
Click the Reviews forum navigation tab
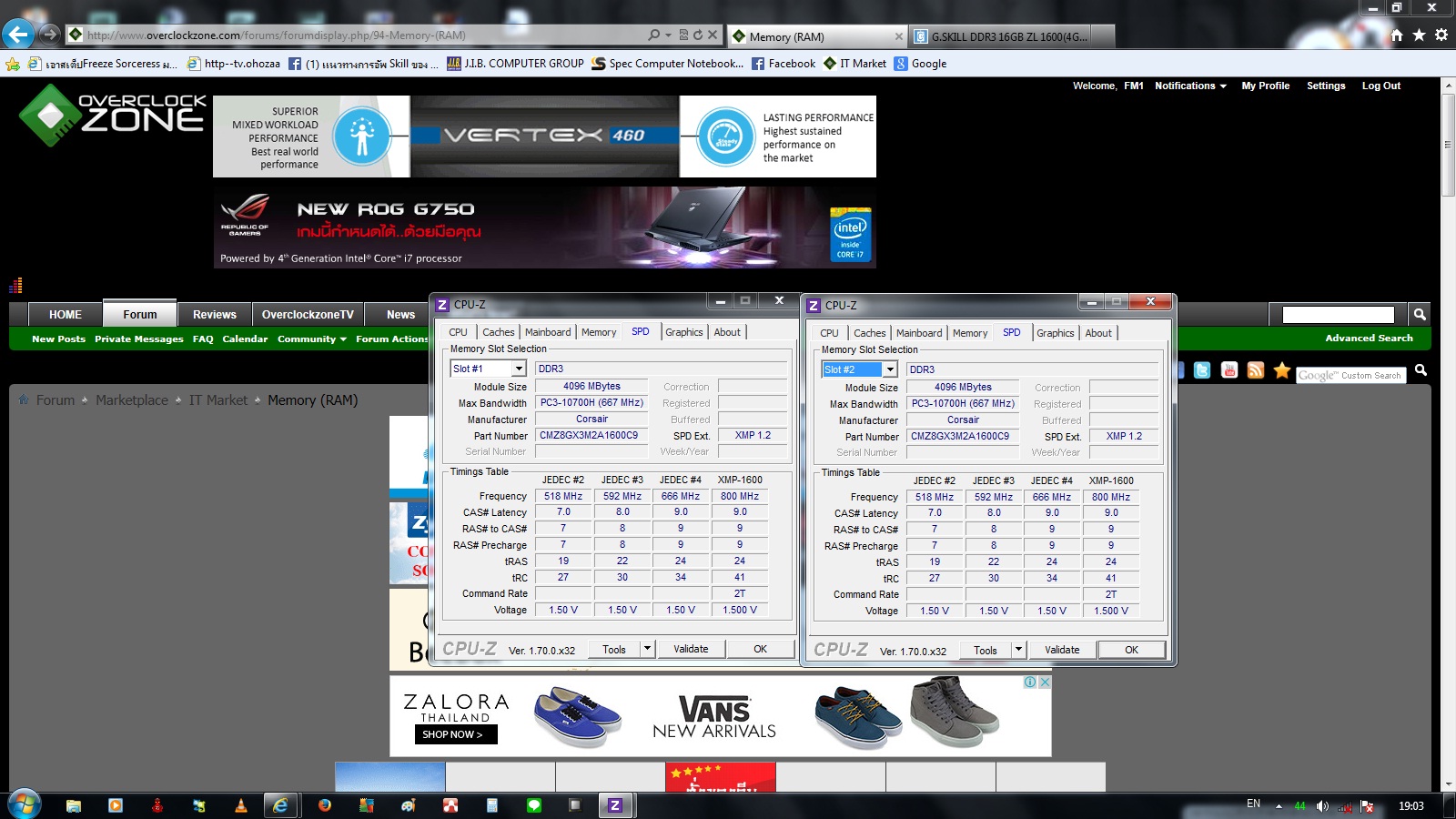click(x=215, y=314)
